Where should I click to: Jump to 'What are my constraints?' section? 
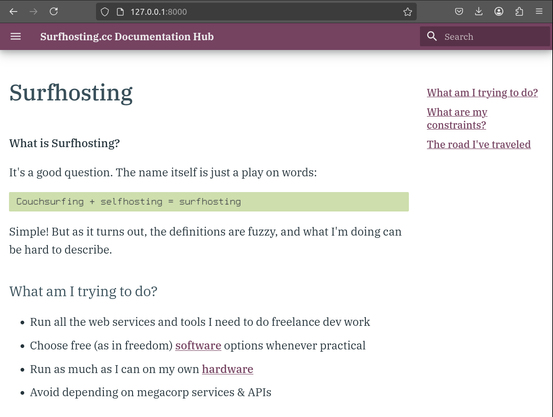click(457, 119)
